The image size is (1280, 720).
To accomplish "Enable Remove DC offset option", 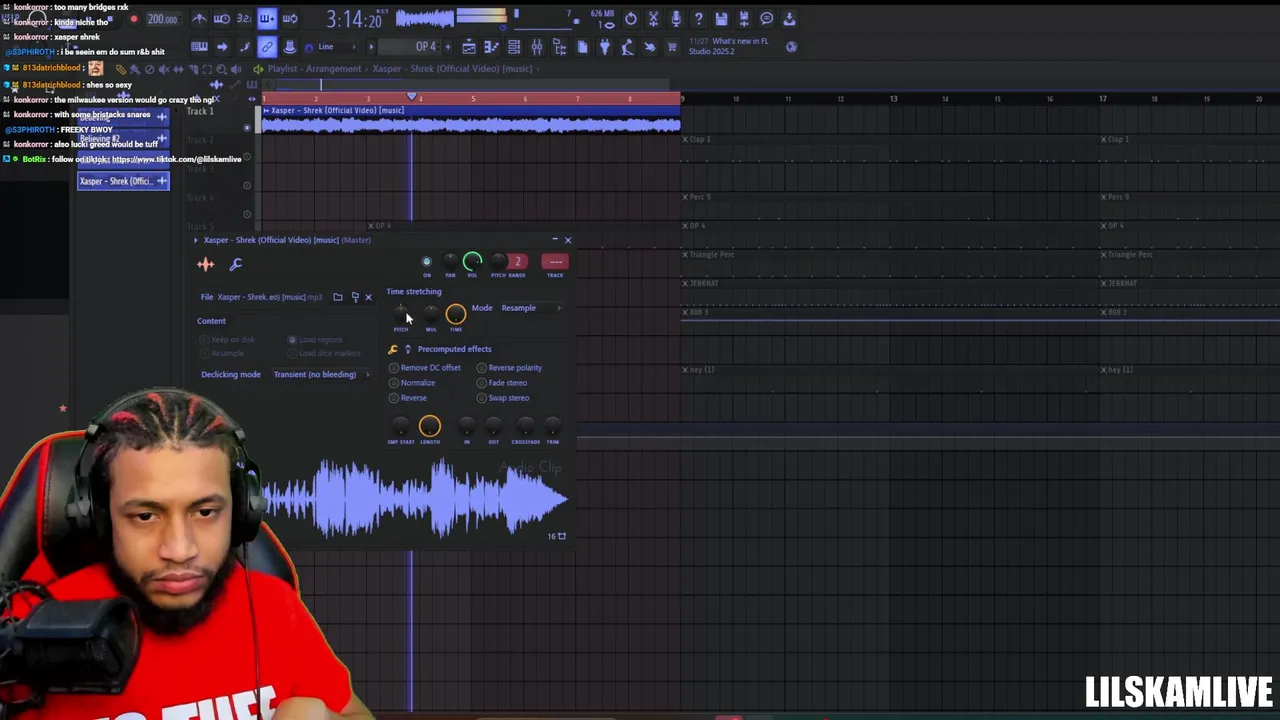I will pos(425,368).
